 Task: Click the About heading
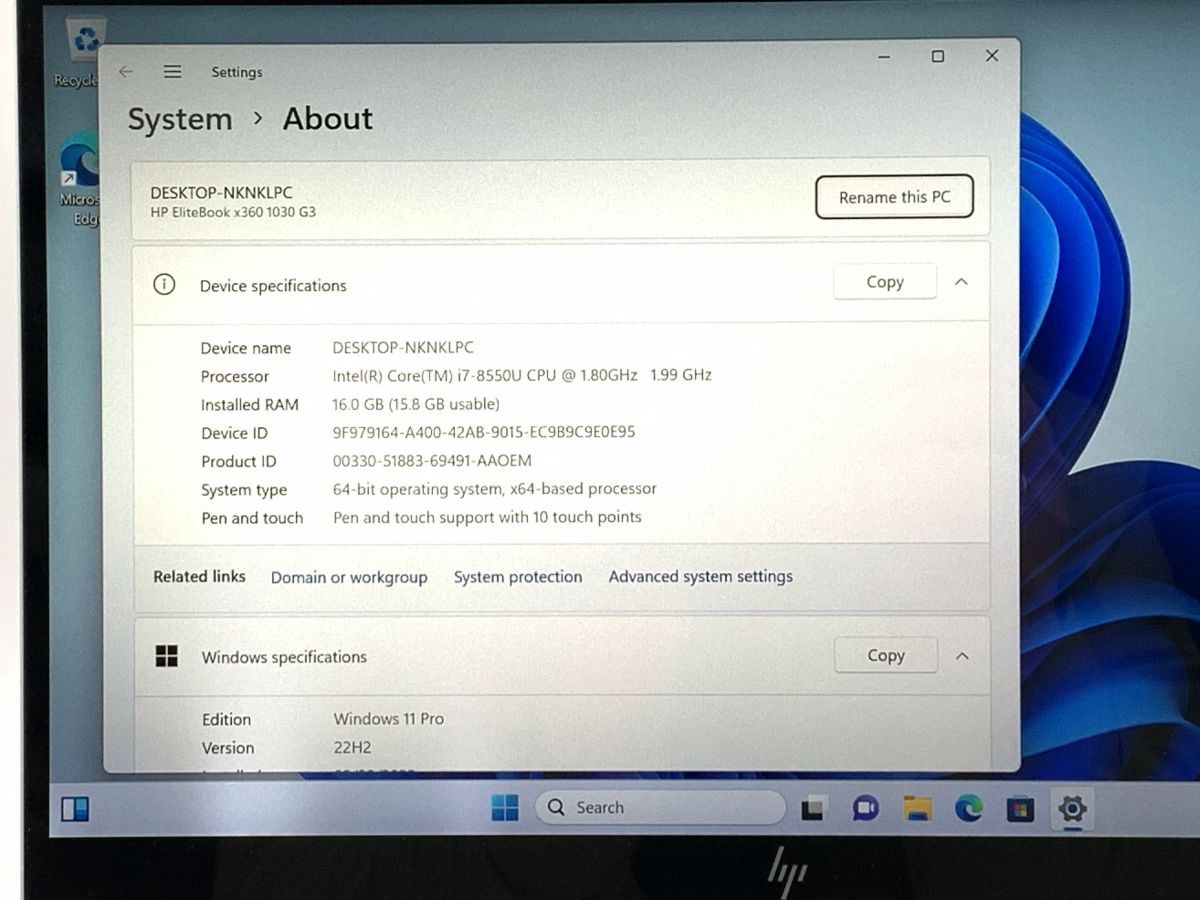[328, 118]
